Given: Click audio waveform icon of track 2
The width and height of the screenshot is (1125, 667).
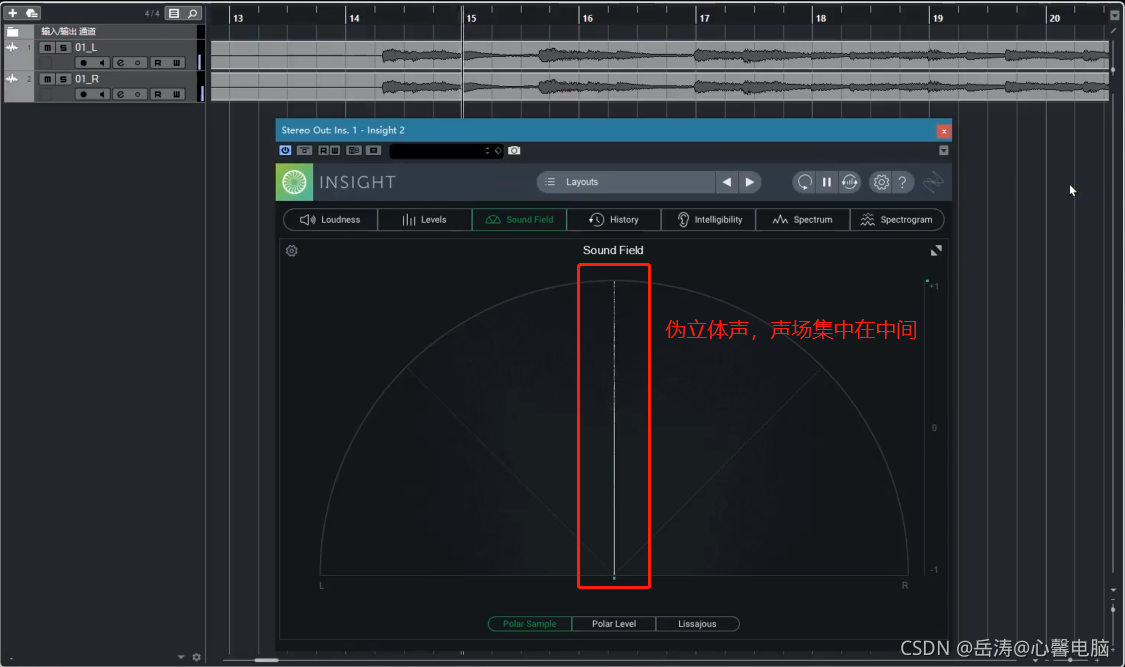Looking at the screenshot, I should [x=11, y=79].
